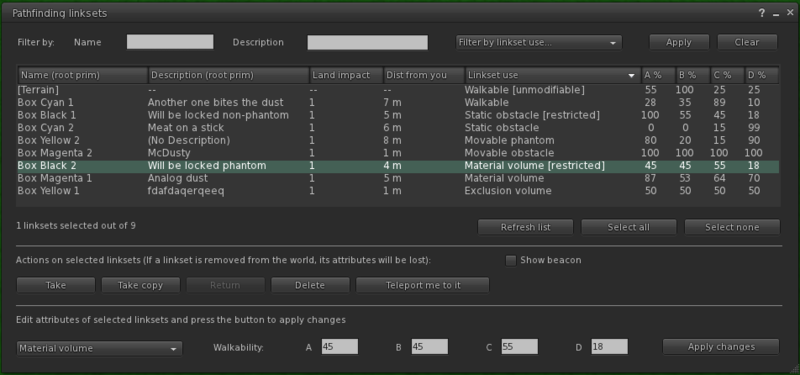Viewport: 800px width, 375px height.
Task: Select the Box Cyan 2 row
Action: tap(398, 128)
